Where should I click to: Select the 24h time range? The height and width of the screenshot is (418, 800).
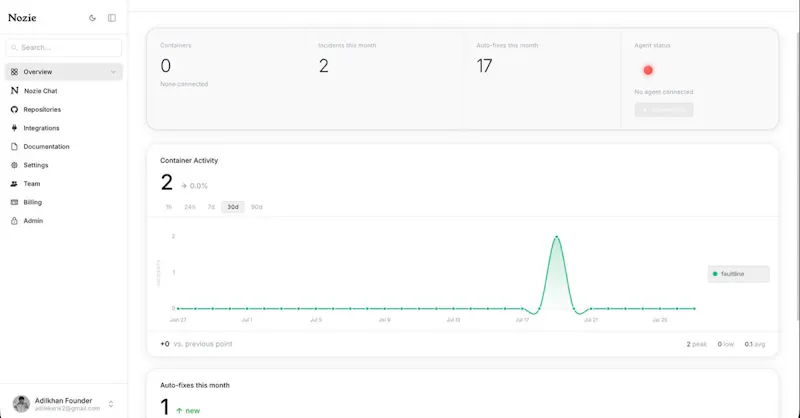[x=190, y=207]
